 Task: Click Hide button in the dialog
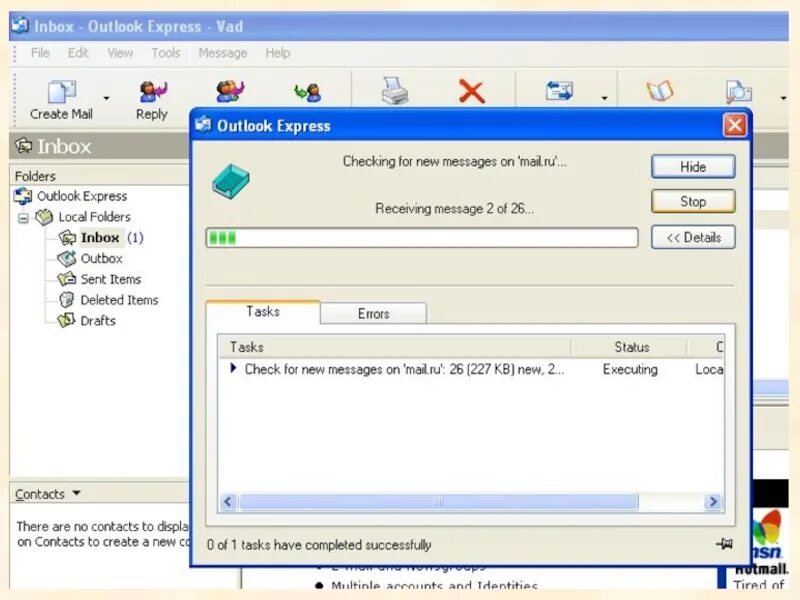(x=693, y=167)
